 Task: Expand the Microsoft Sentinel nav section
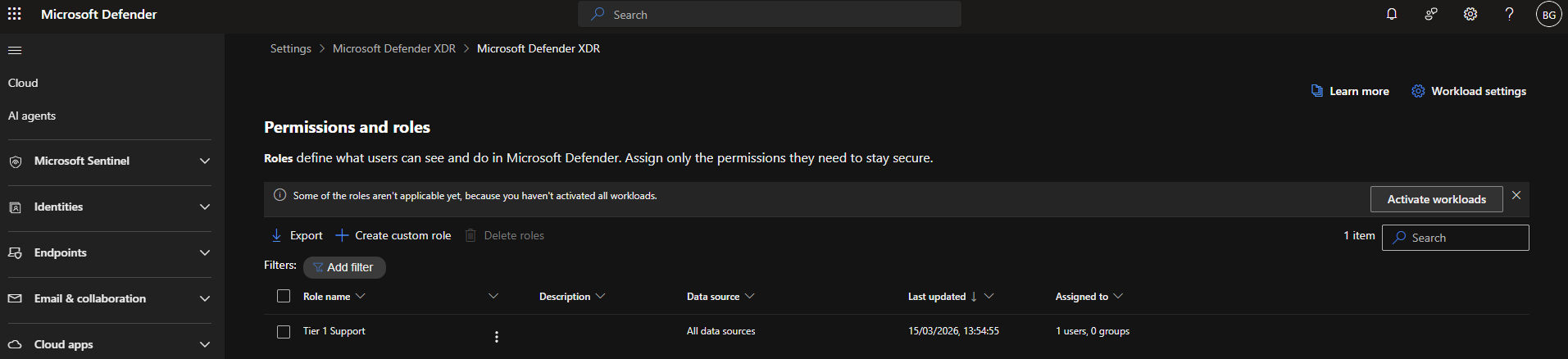(110, 161)
